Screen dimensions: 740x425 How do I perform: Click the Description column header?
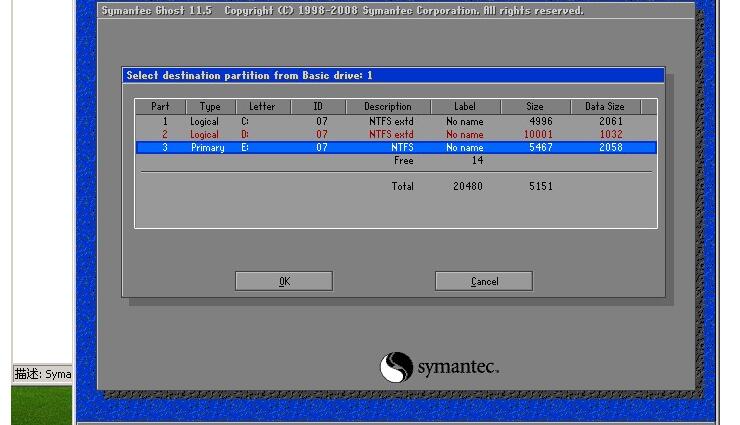pos(388,107)
